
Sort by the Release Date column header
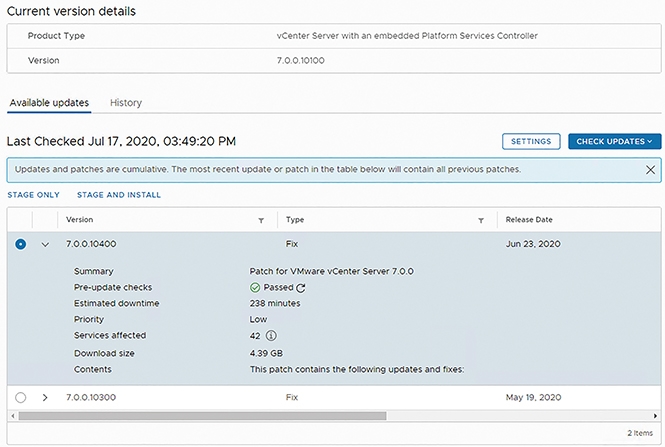click(x=529, y=220)
